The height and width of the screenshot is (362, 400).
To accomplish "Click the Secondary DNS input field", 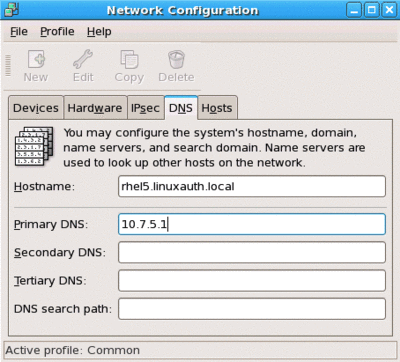I will (x=252, y=252).
